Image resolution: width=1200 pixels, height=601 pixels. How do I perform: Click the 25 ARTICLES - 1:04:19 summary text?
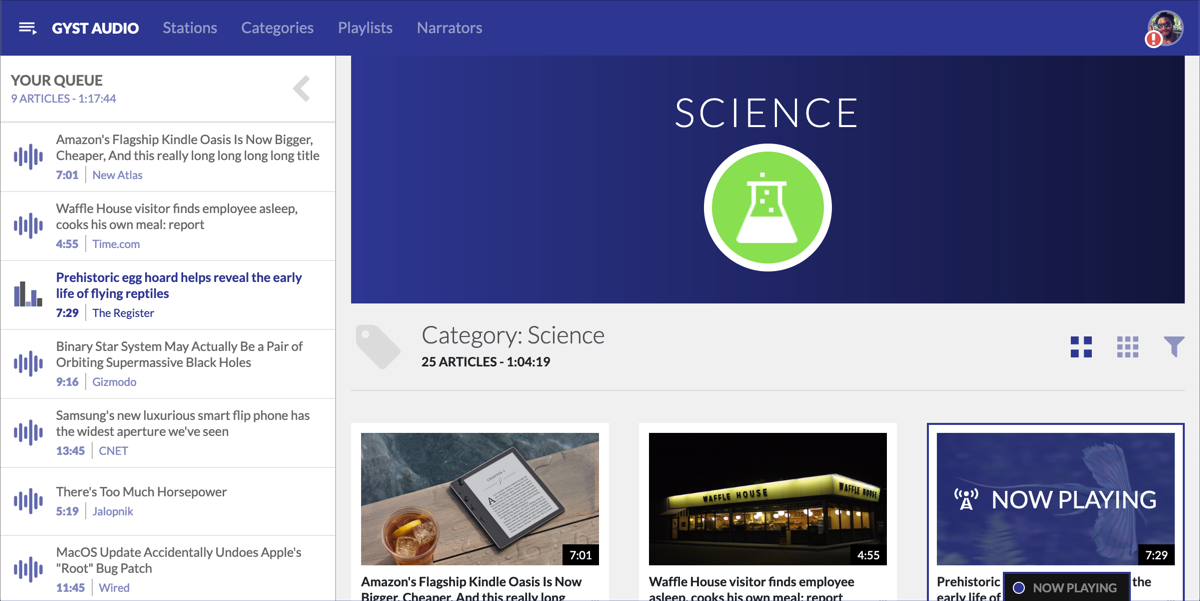click(486, 362)
